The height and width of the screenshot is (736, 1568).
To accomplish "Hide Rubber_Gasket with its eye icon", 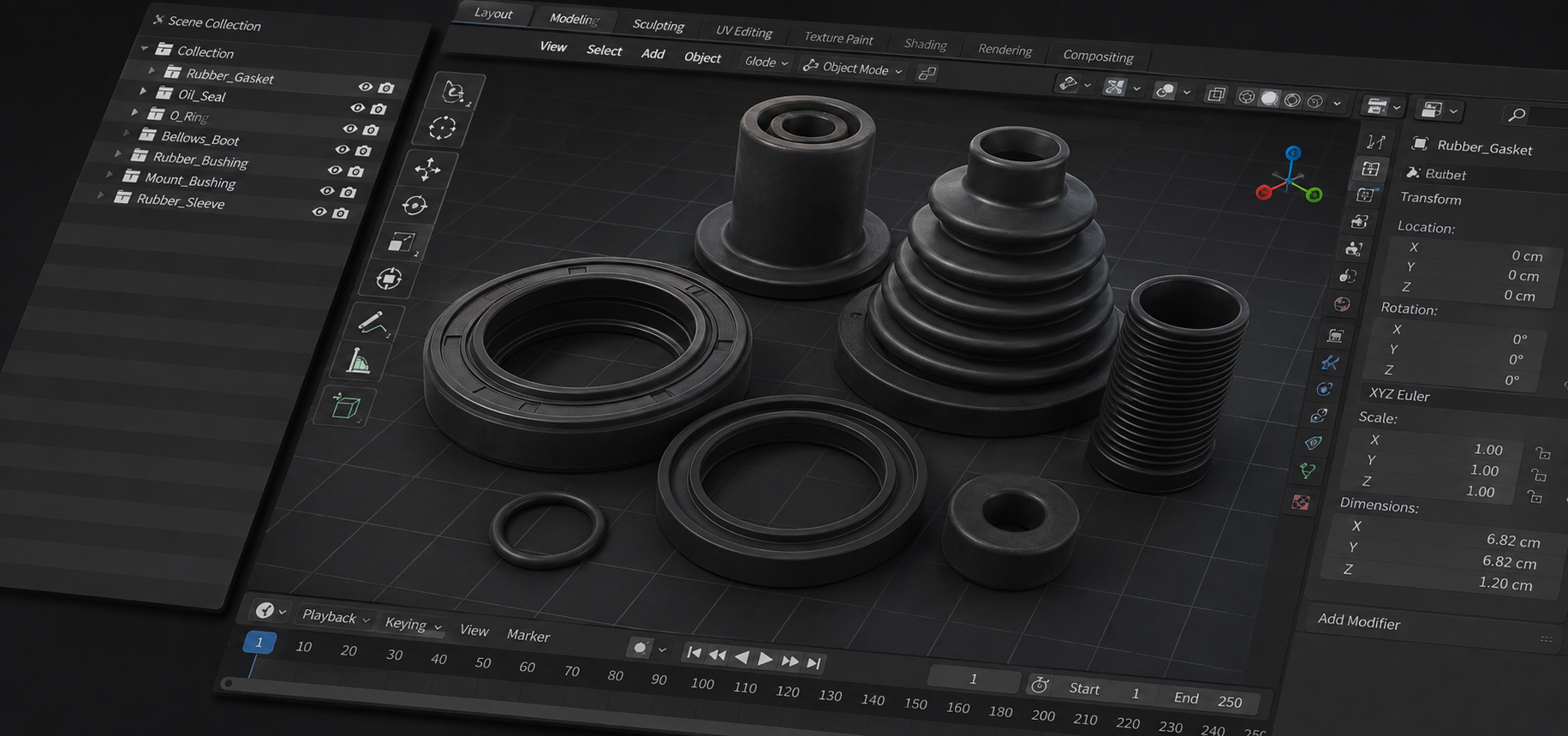I will point(366,87).
